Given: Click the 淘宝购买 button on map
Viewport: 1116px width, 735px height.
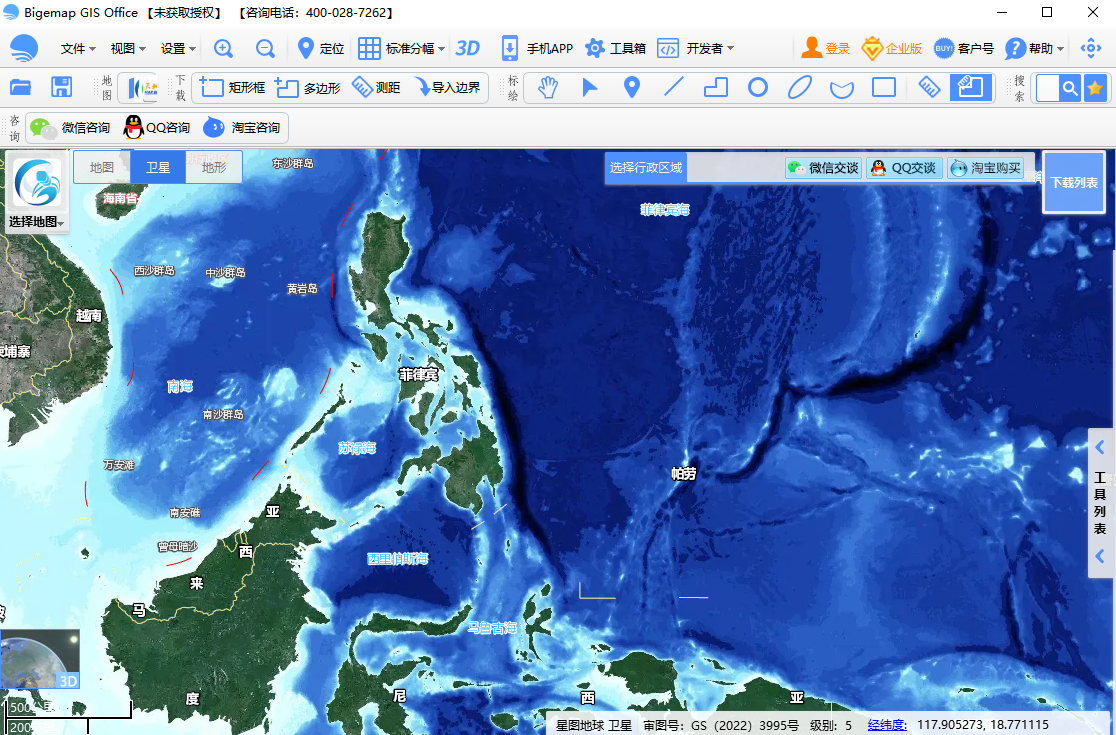Looking at the screenshot, I should pyautogui.click(x=986, y=168).
